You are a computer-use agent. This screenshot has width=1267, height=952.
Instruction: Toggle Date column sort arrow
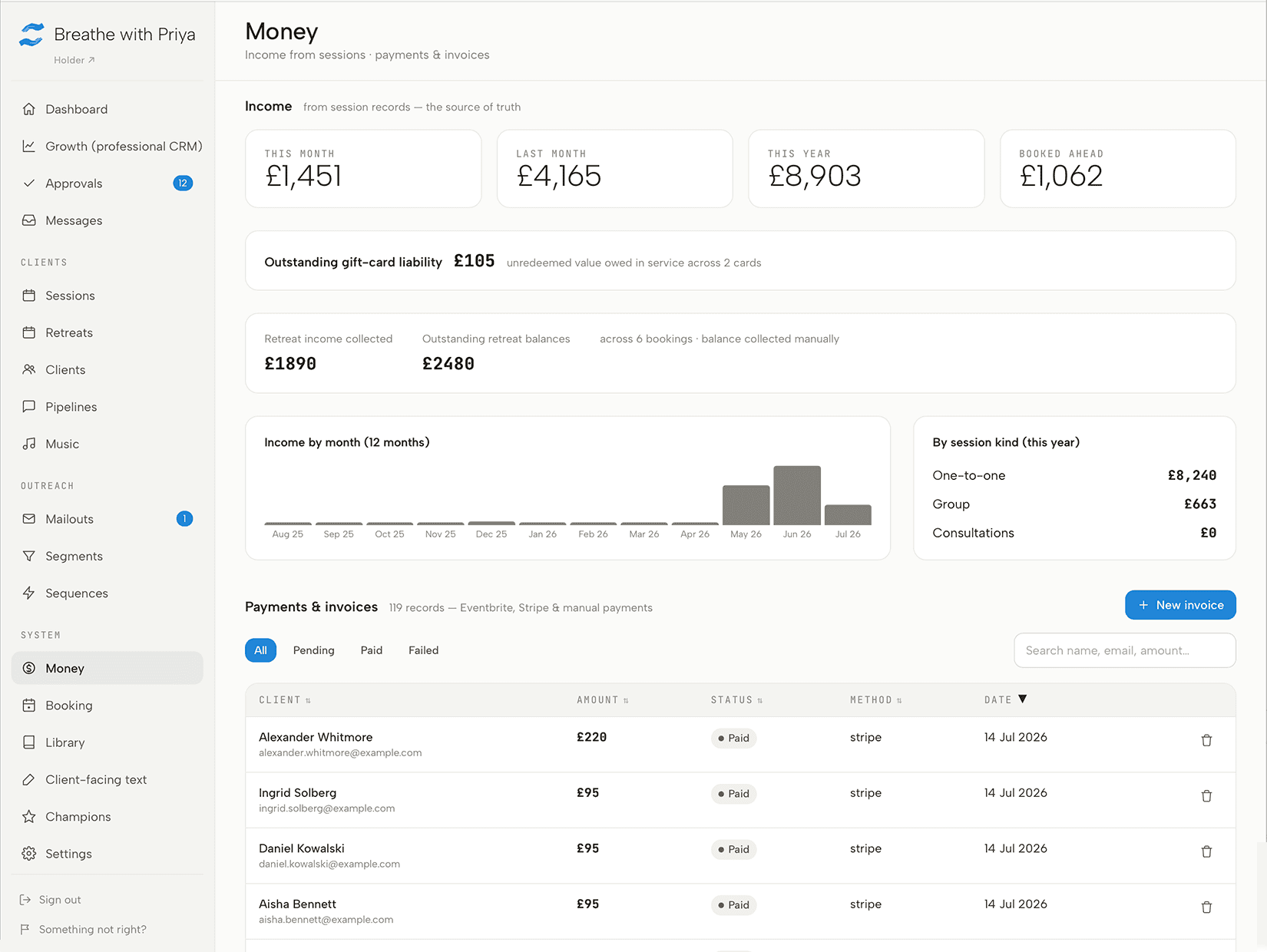[x=1022, y=699]
